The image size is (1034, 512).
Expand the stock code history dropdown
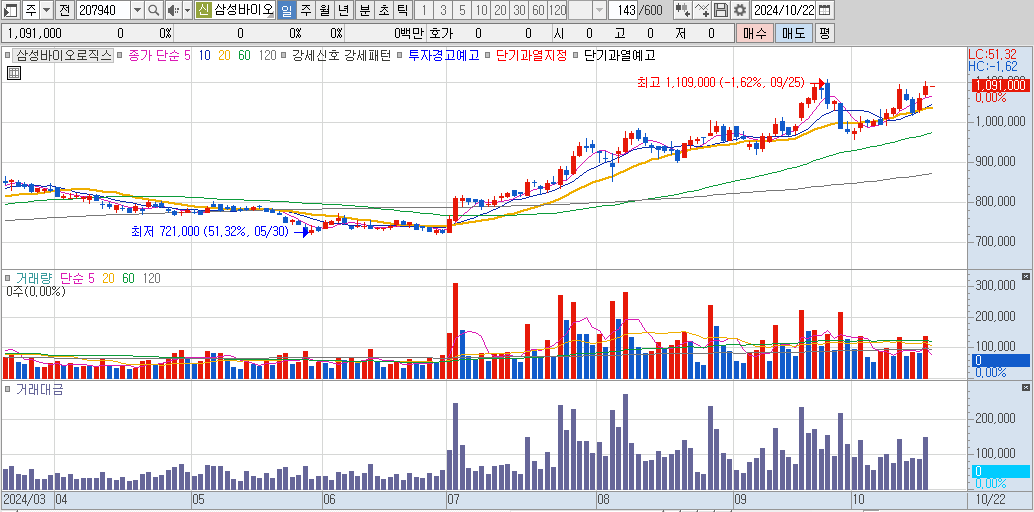coord(137,10)
